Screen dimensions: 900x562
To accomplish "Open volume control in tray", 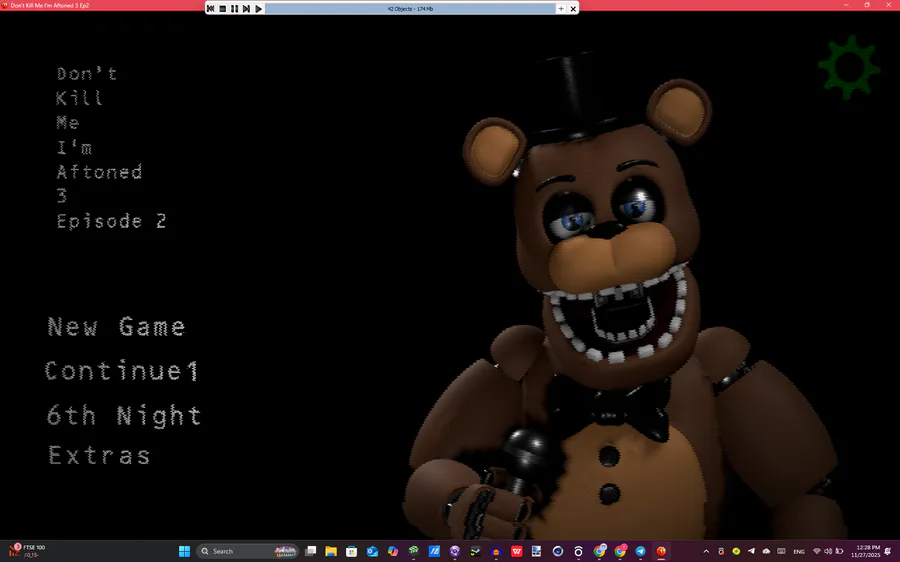I will [828, 552].
